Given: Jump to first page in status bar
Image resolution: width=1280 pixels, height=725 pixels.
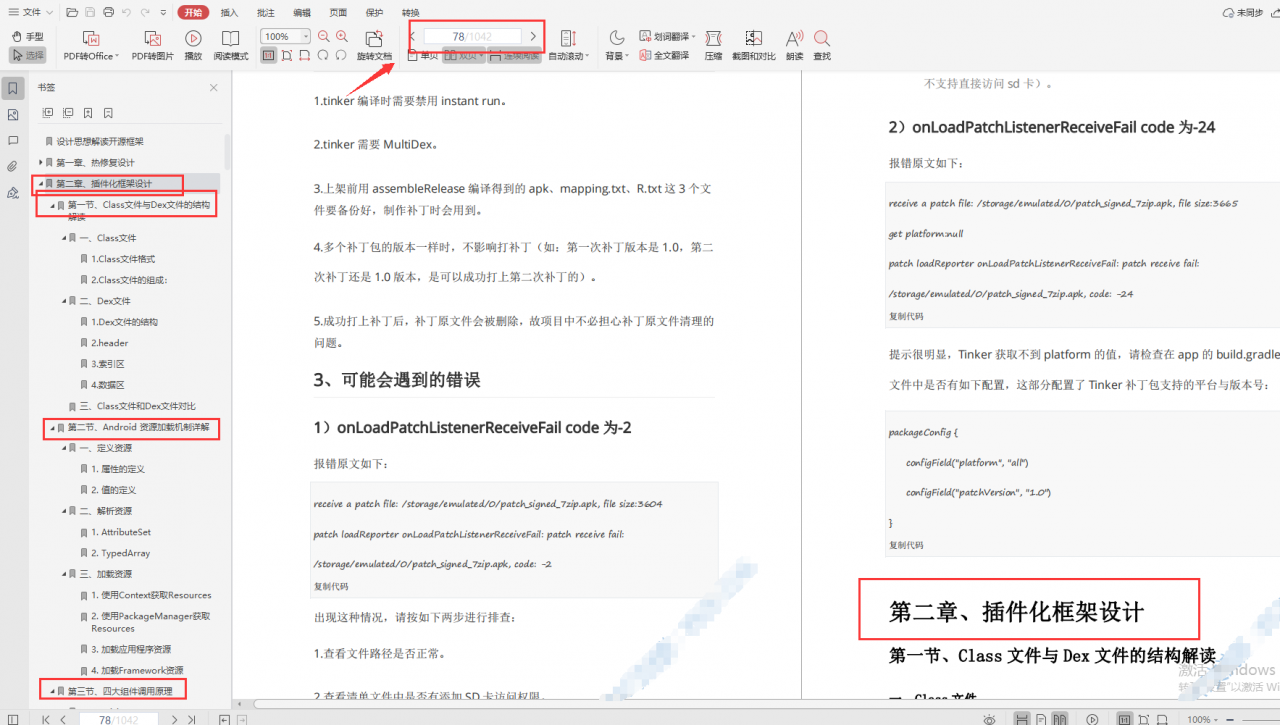Looking at the screenshot, I should 45,719.
